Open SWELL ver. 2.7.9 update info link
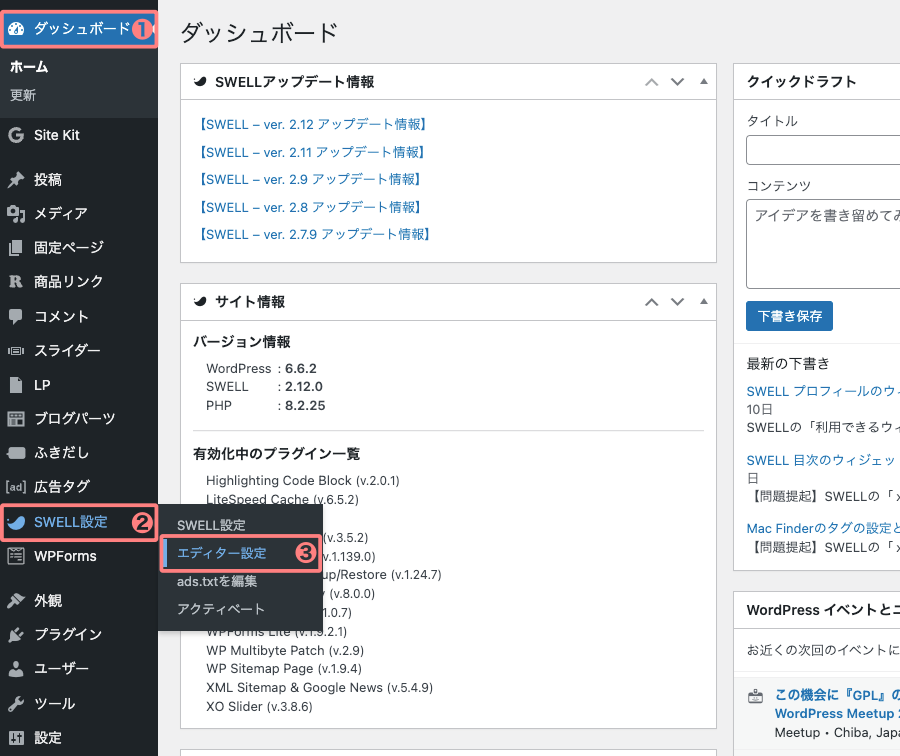The height and width of the screenshot is (756, 900). [x=315, y=234]
